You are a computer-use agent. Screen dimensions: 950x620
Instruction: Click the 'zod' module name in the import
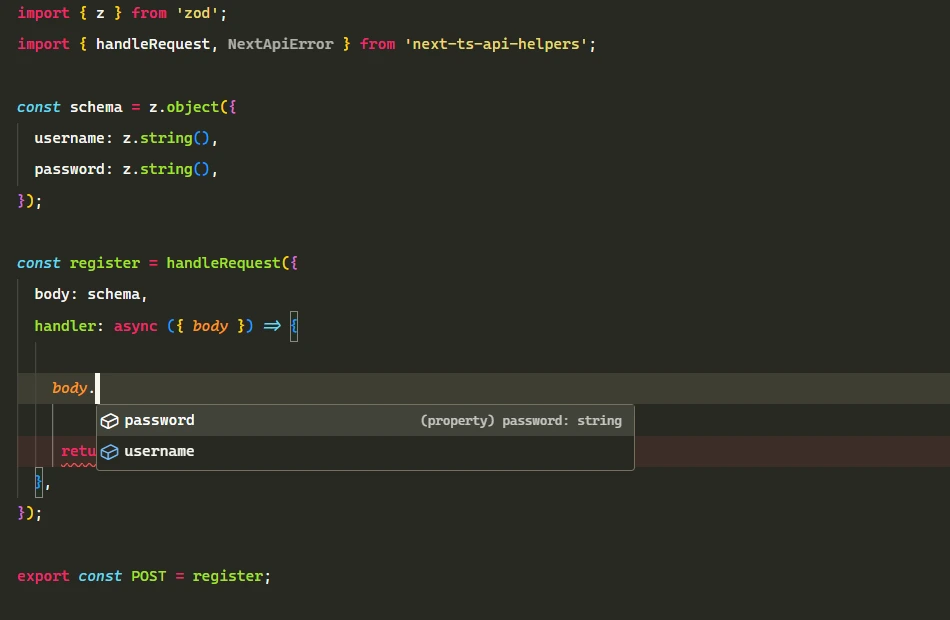[x=196, y=13]
